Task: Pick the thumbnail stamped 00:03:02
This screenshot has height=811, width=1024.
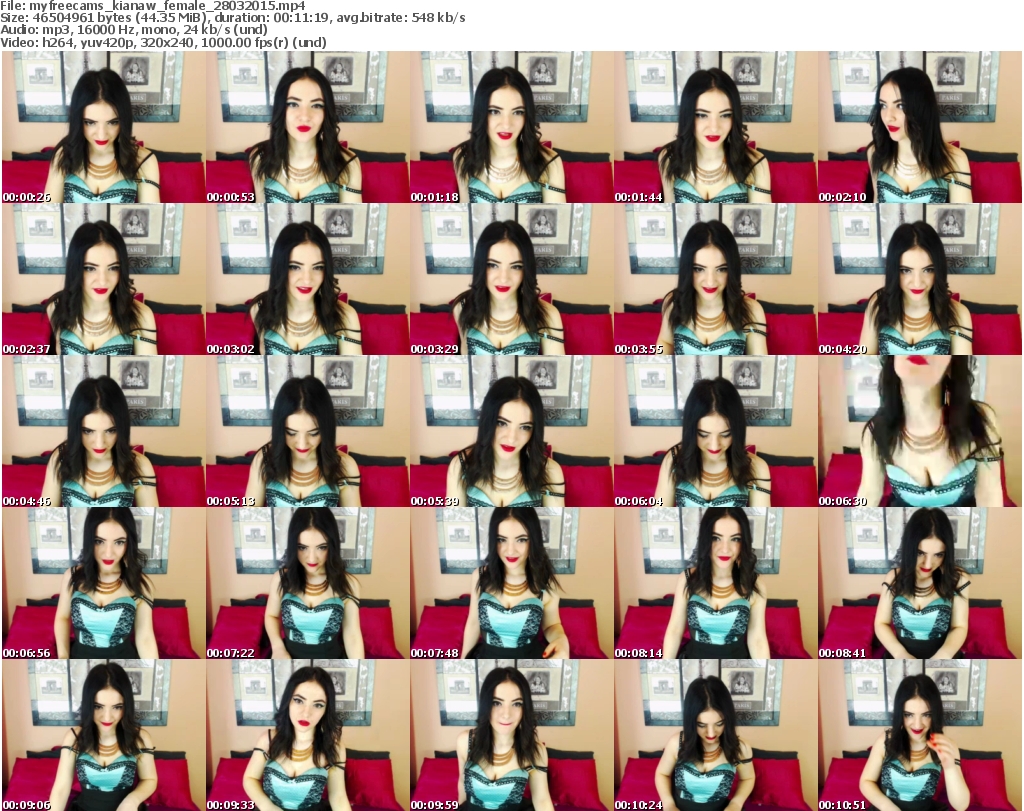Action: pos(308,279)
